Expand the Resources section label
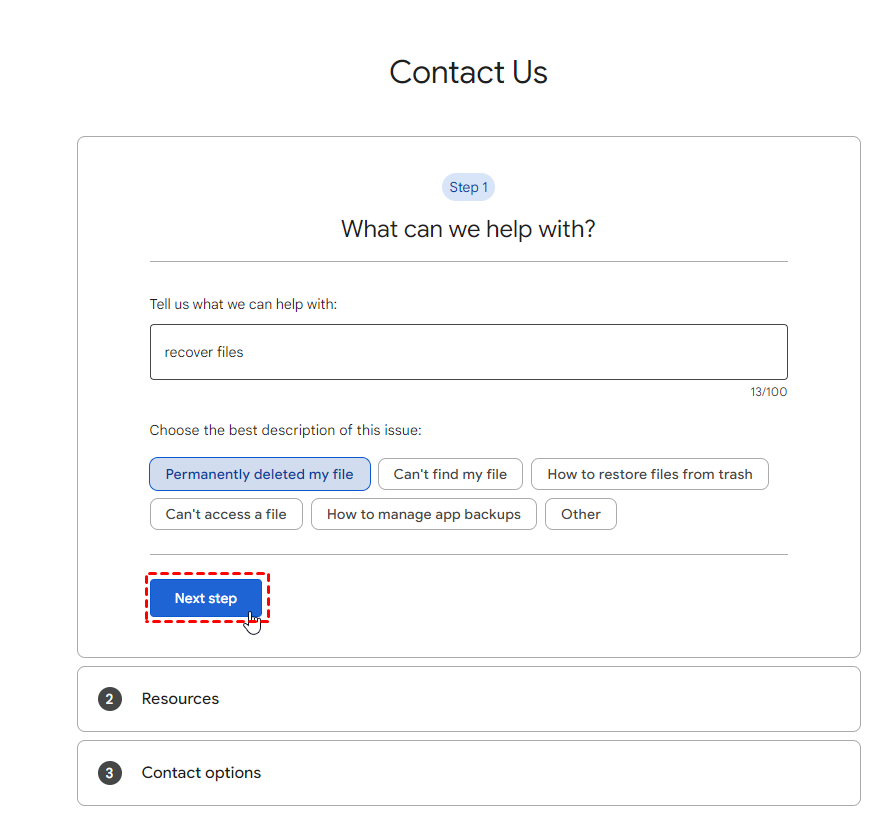This screenshot has width=881, height=824. [x=180, y=699]
